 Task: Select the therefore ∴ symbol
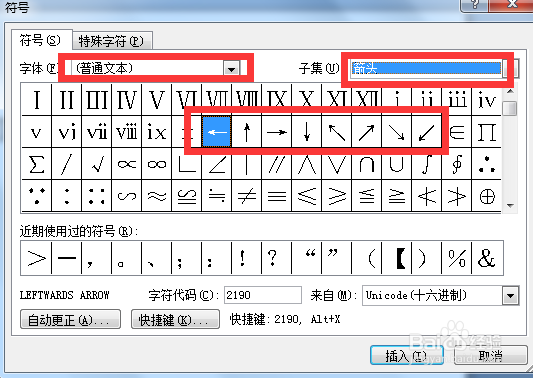(x=486, y=164)
